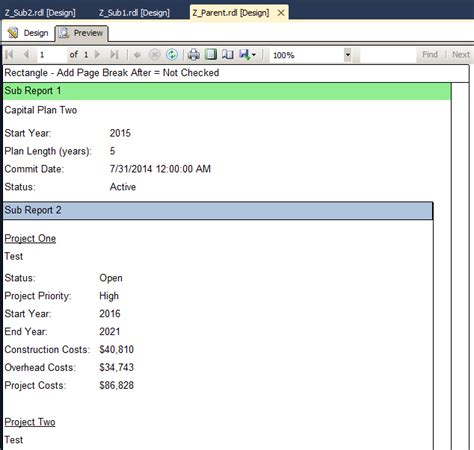Click the total pages count after 'of'
The height and width of the screenshot is (450, 474).
(86, 55)
